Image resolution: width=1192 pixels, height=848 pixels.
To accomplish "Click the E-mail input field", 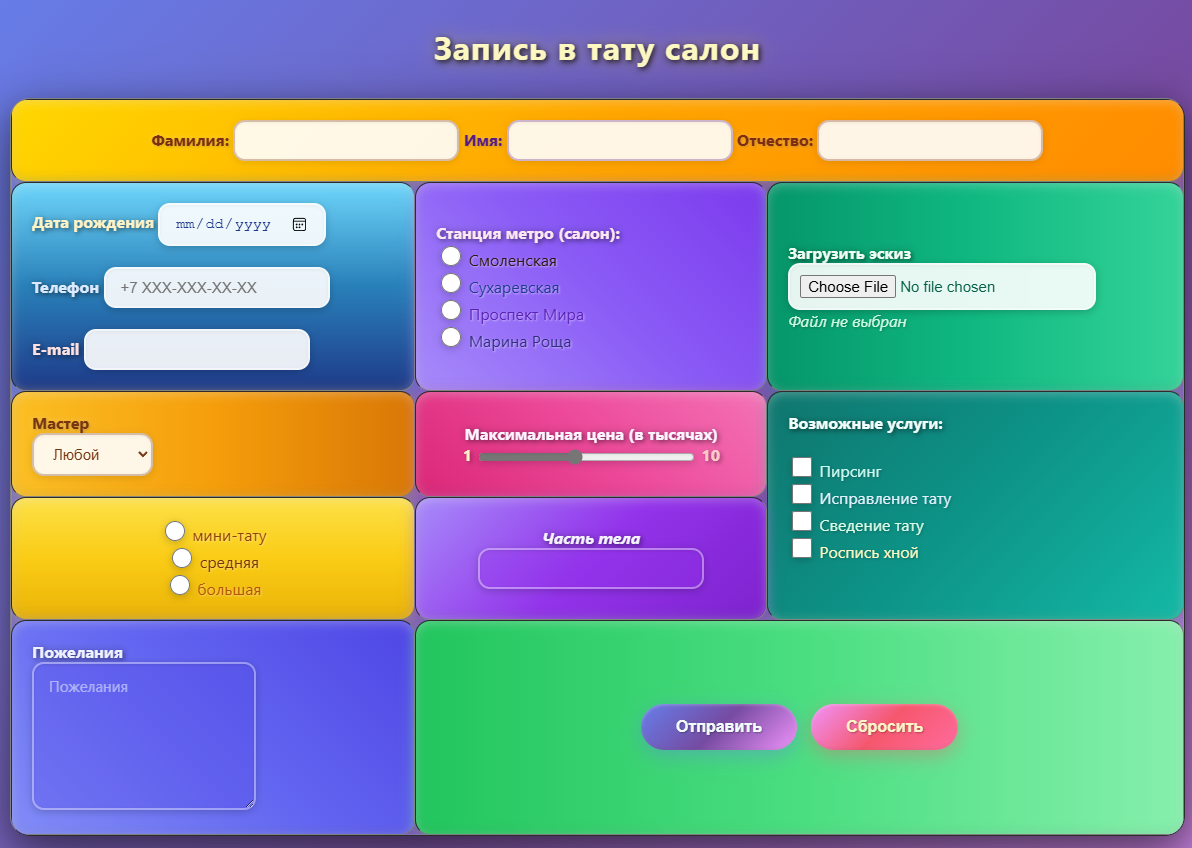I will (197, 350).
